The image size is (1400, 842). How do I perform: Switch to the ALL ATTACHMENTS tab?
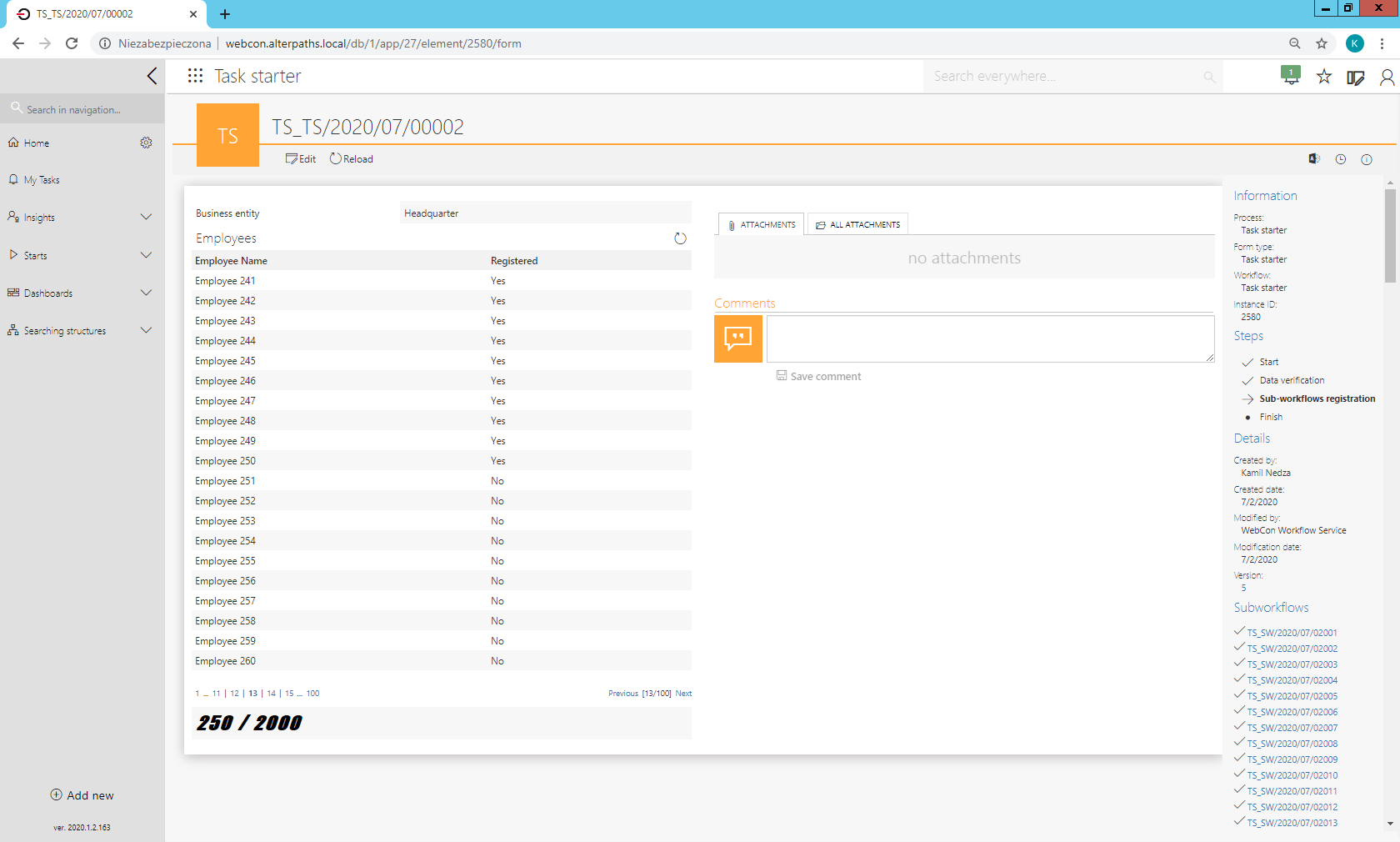point(857,223)
